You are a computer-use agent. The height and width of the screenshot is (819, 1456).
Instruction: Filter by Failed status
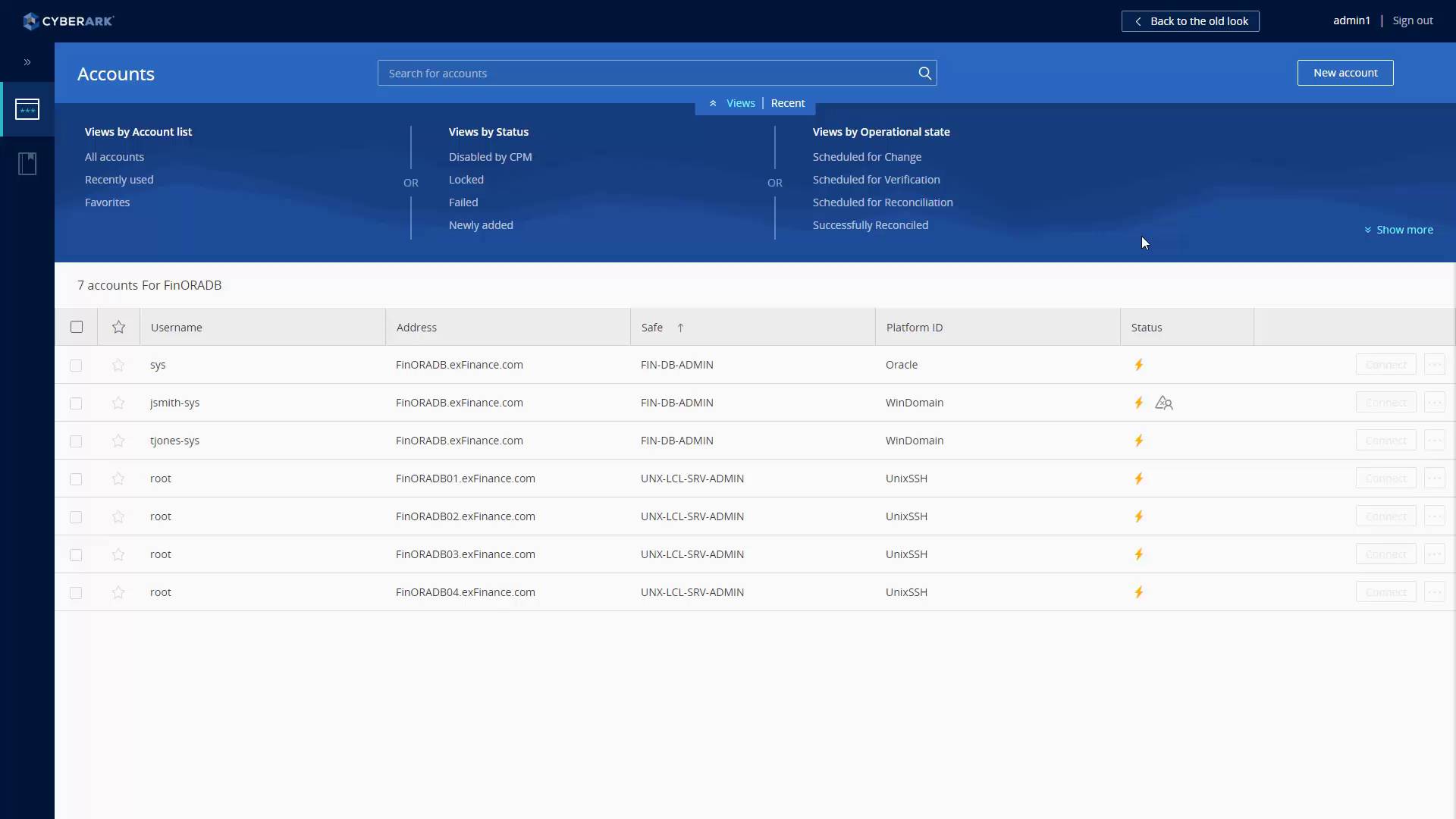coord(463,202)
